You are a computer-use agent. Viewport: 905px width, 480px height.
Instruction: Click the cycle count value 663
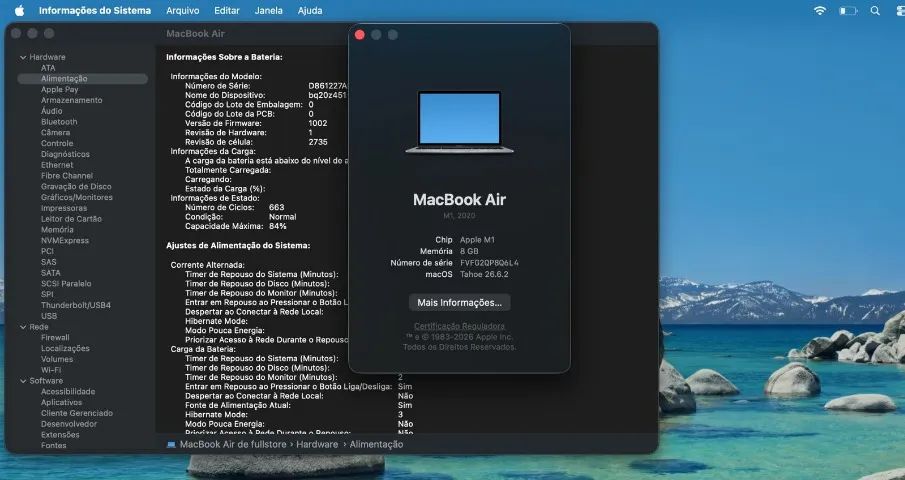tap(276, 207)
